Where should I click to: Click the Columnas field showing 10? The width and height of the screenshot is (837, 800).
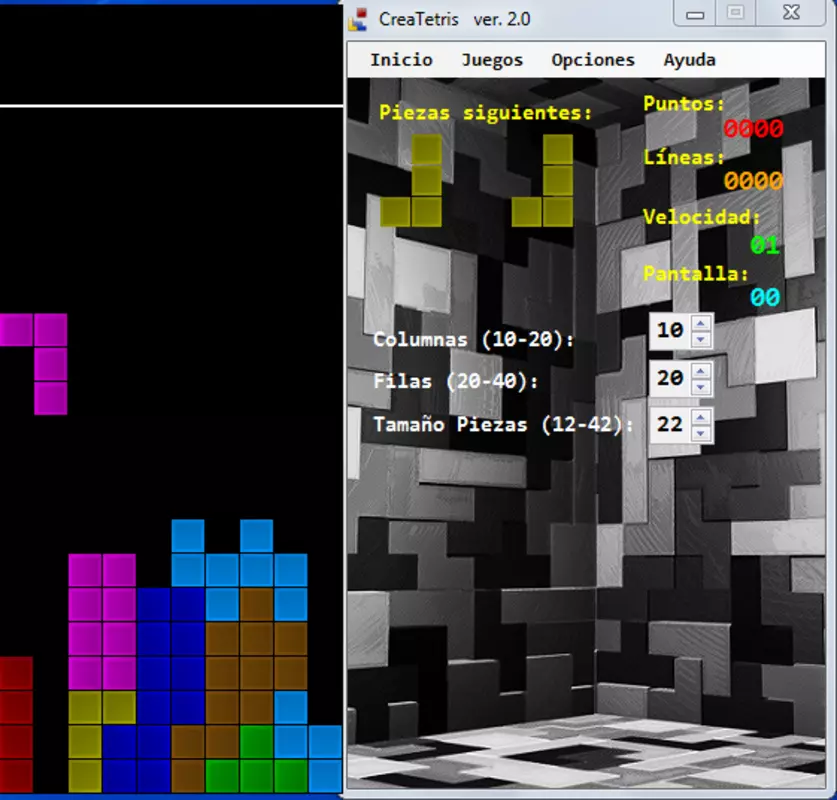670,331
